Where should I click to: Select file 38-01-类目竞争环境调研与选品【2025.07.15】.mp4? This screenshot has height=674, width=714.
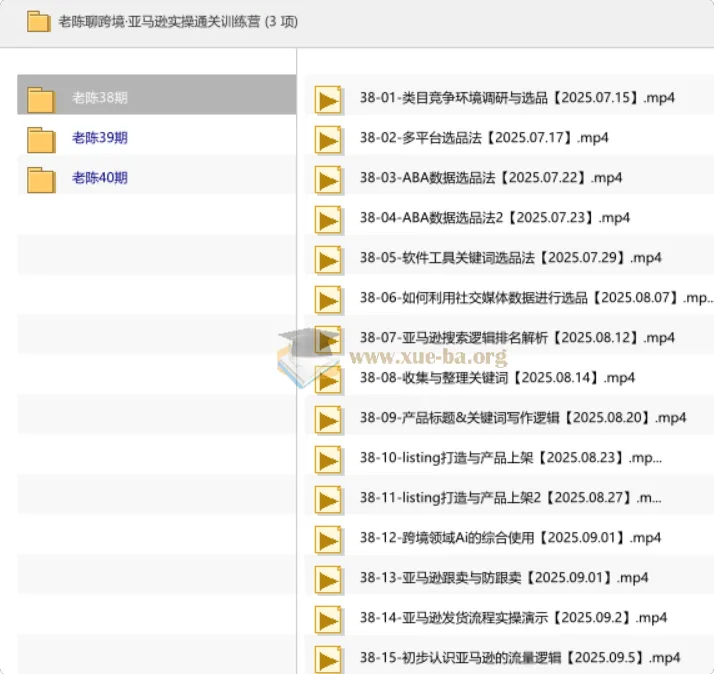point(517,97)
